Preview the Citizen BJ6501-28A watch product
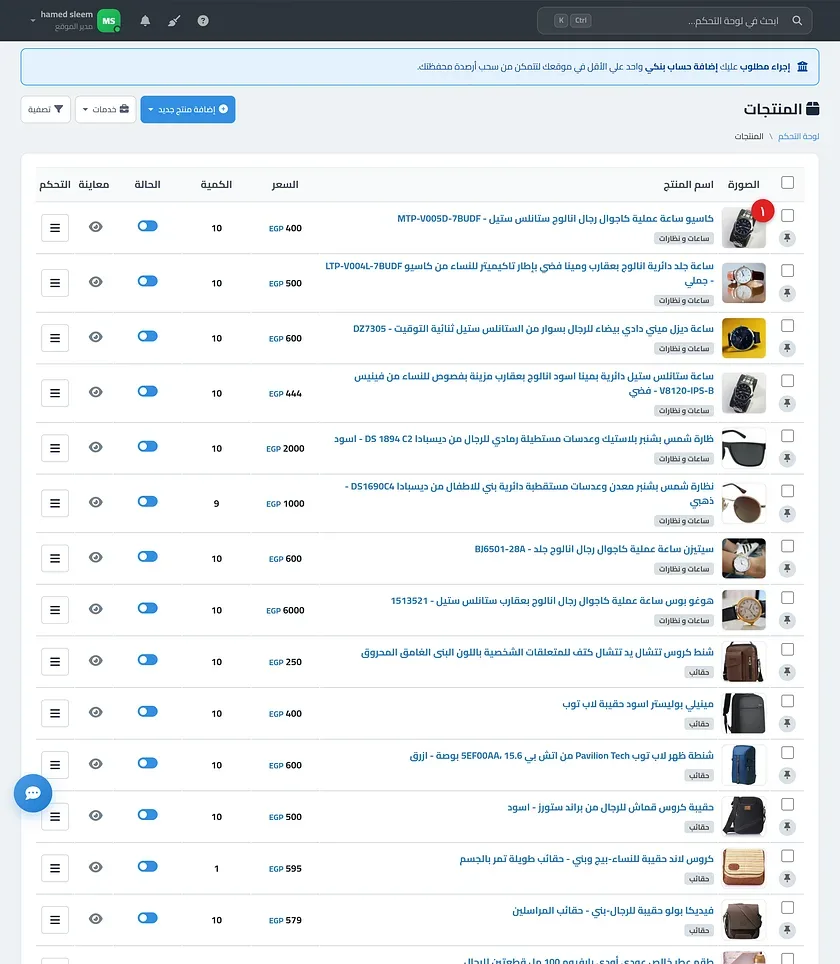 [x=95, y=557]
